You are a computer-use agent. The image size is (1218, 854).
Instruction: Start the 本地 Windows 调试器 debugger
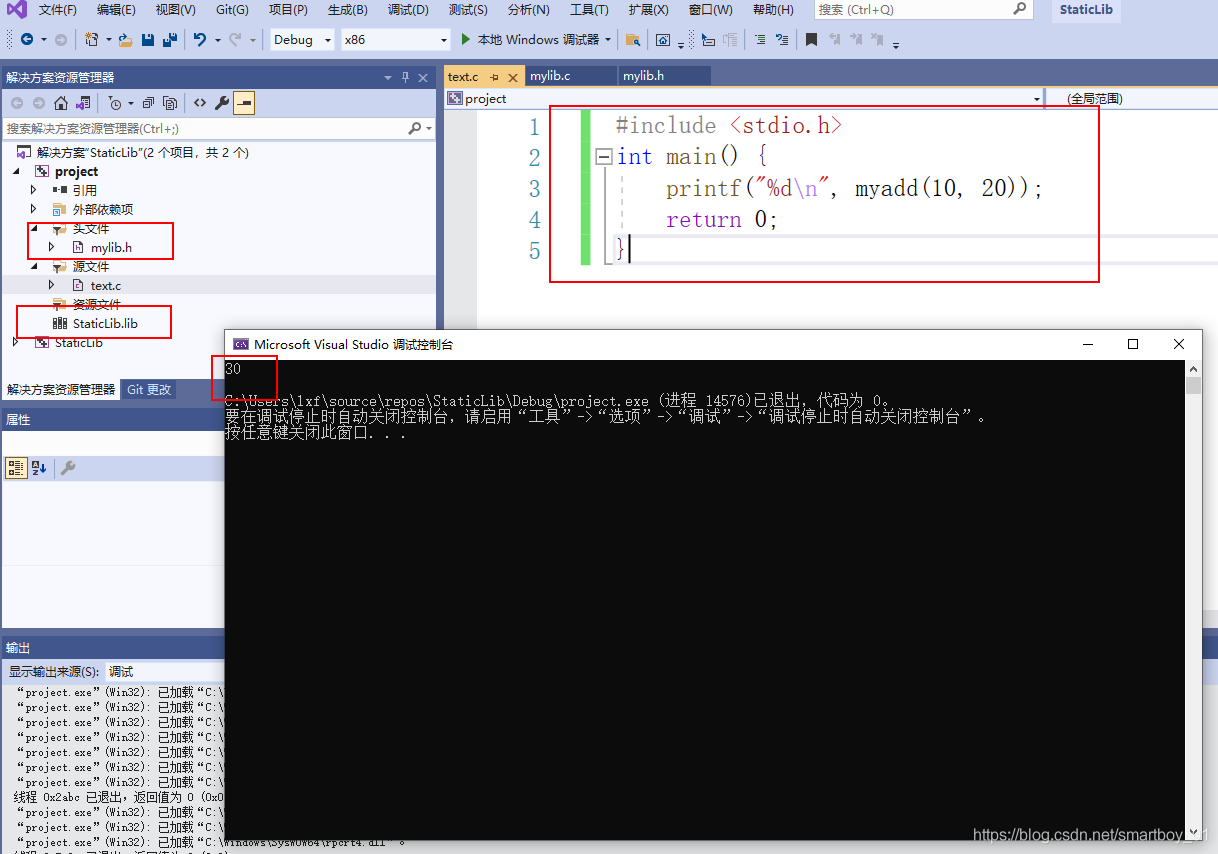coord(530,40)
